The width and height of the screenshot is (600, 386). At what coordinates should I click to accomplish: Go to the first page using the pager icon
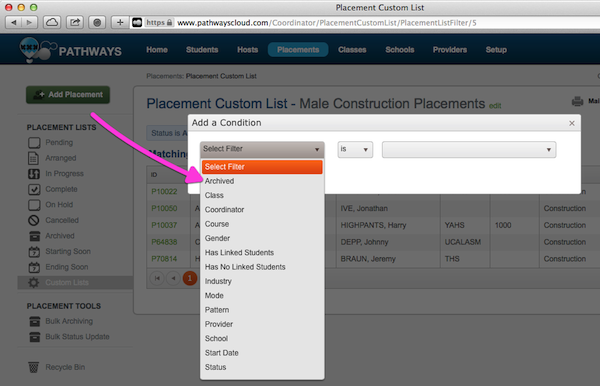[157, 278]
